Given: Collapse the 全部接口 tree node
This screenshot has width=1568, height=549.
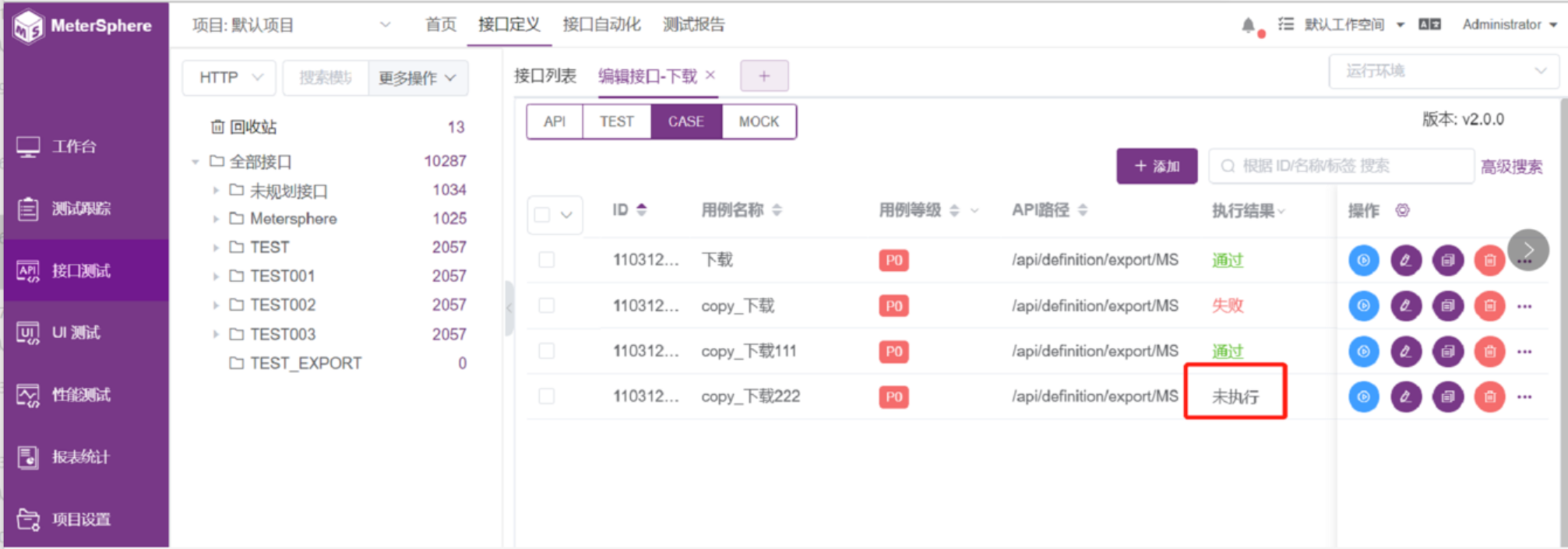Looking at the screenshot, I should click(x=196, y=162).
